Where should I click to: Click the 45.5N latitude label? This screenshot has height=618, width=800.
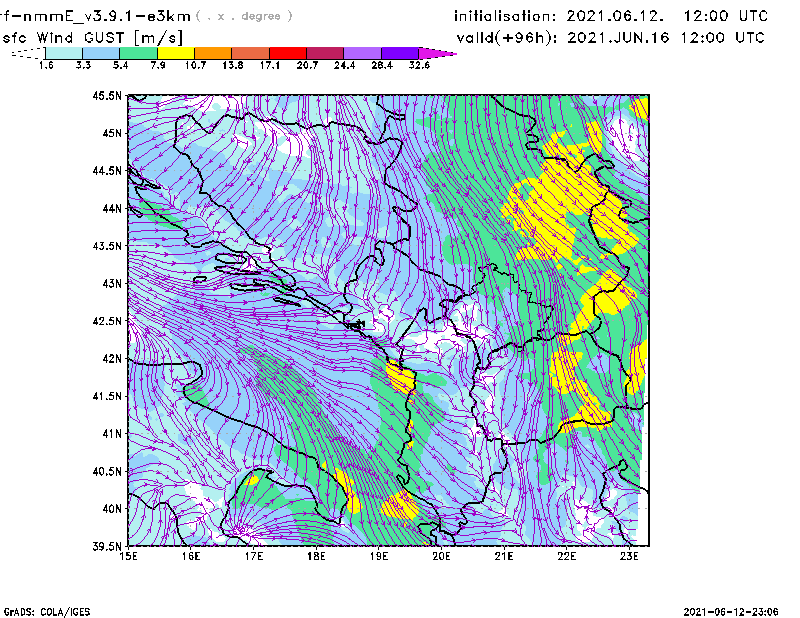tap(108, 95)
